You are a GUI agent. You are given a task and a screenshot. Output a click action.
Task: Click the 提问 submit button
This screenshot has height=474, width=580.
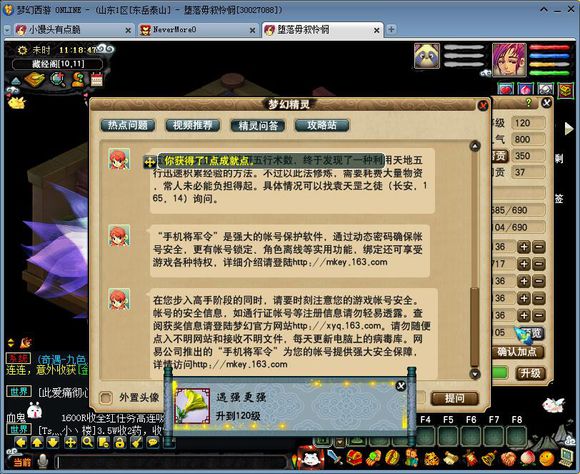pyautogui.click(x=455, y=398)
